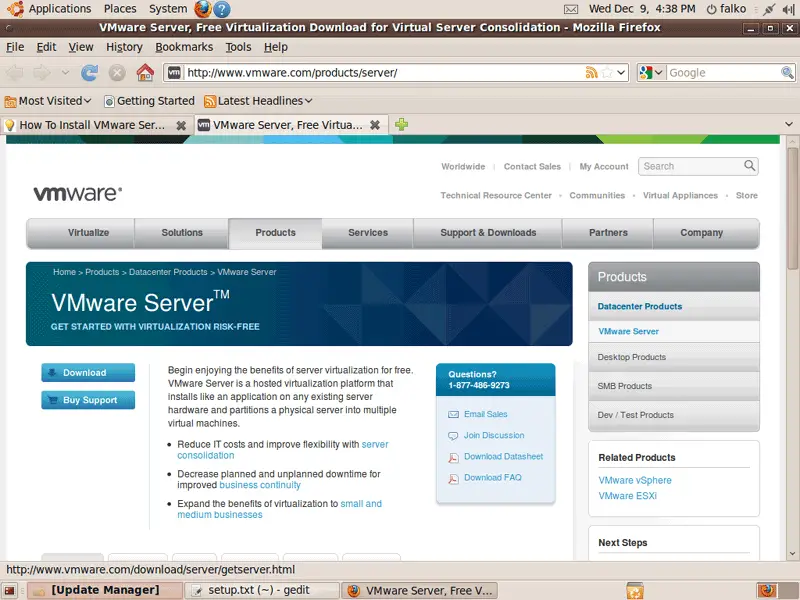Image resolution: width=800 pixels, height=600 pixels.
Task: Open the Places menu in top panel
Action: (120, 9)
